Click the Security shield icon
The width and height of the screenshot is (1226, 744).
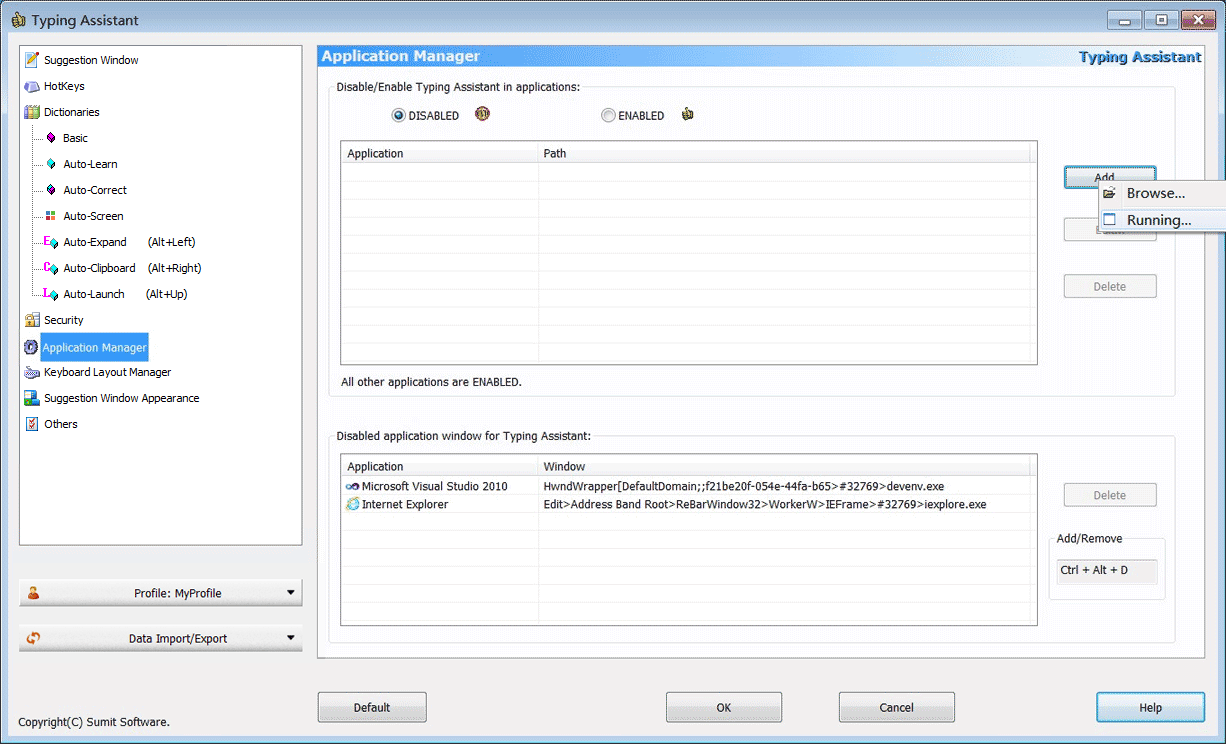31,320
